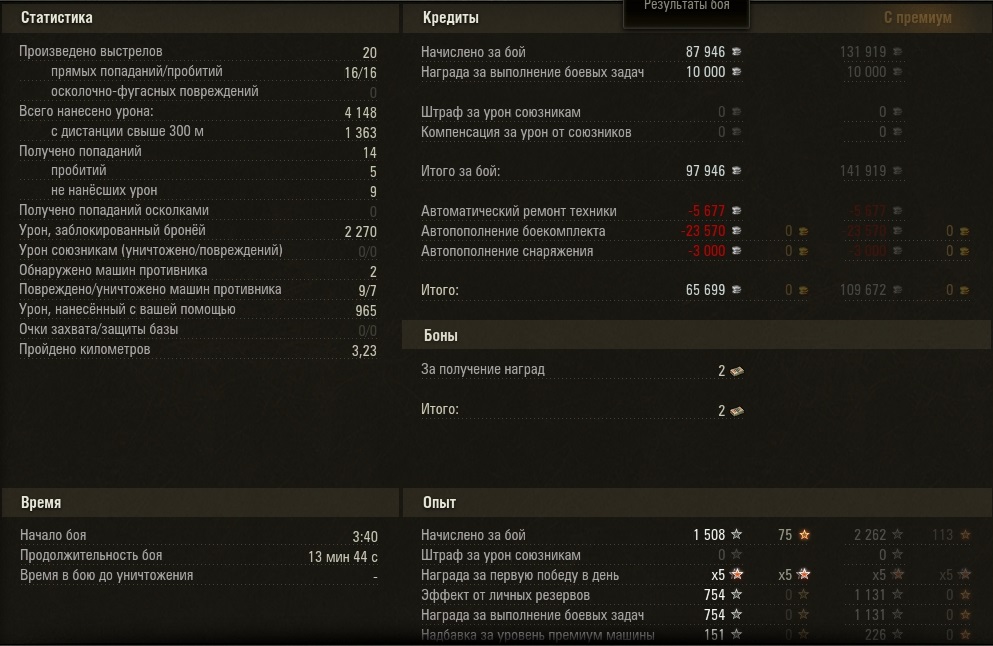Click the Опыт section header
This screenshot has width=993, height=646.
439,502
